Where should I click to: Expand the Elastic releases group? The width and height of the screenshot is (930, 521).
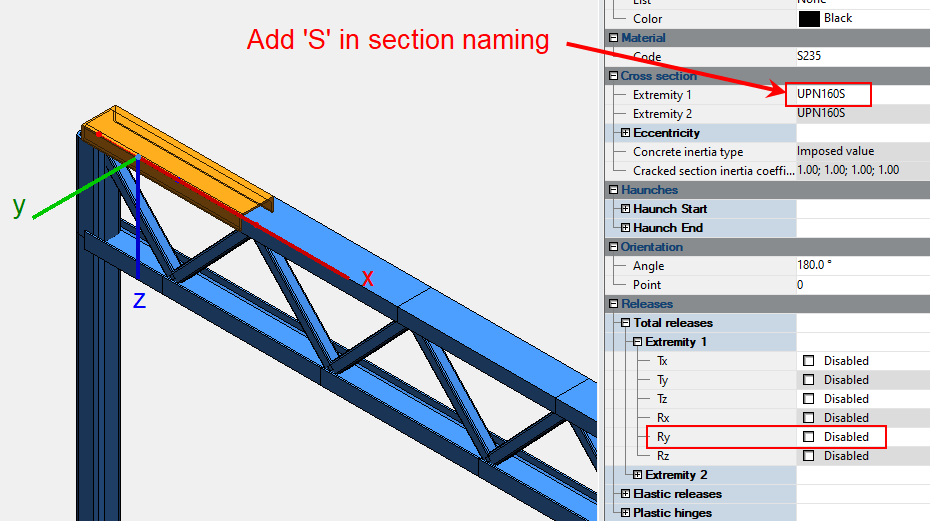click(626, 494)
